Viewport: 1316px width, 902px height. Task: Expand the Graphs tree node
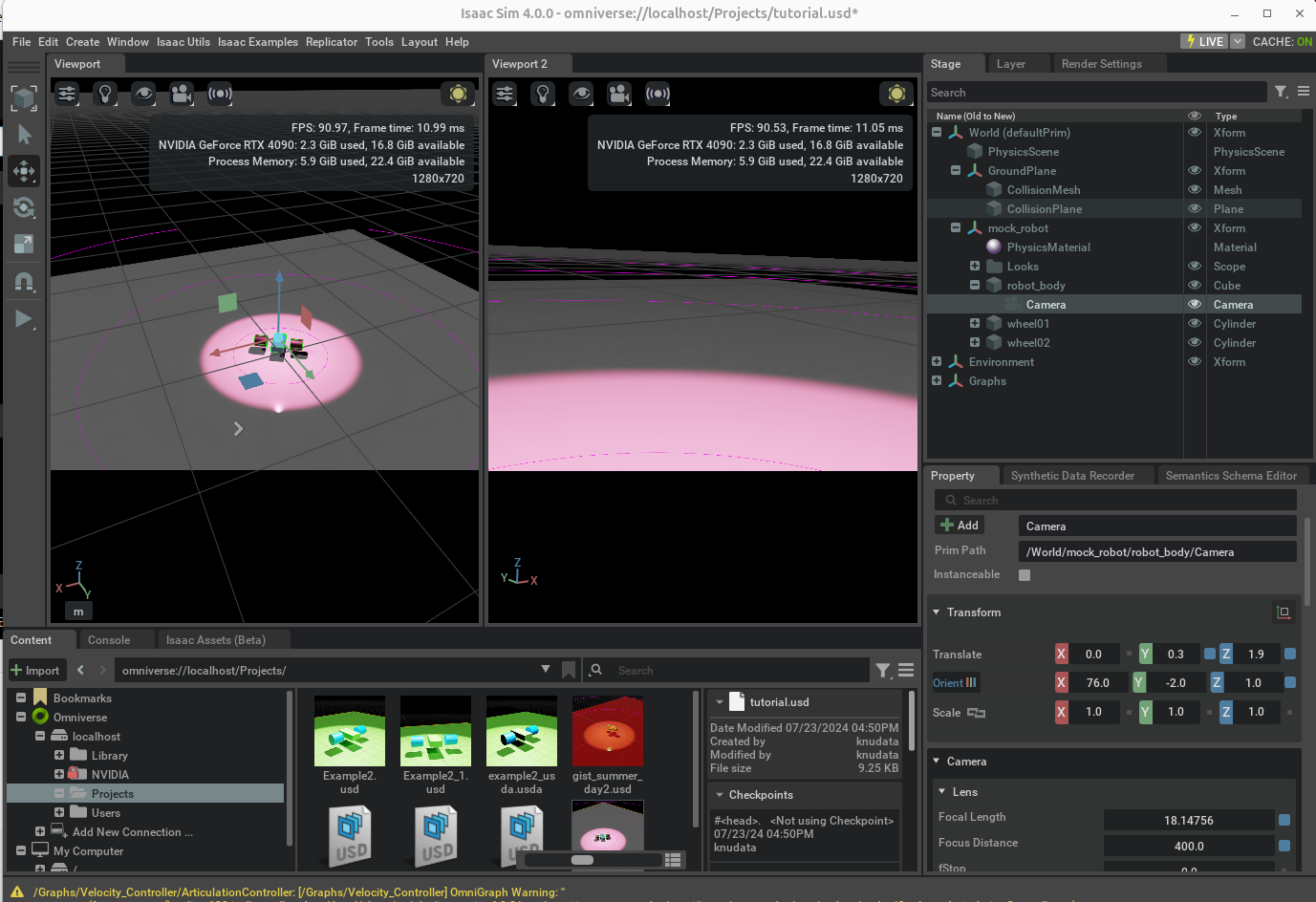pyautogui.click(x=937, y=381)
